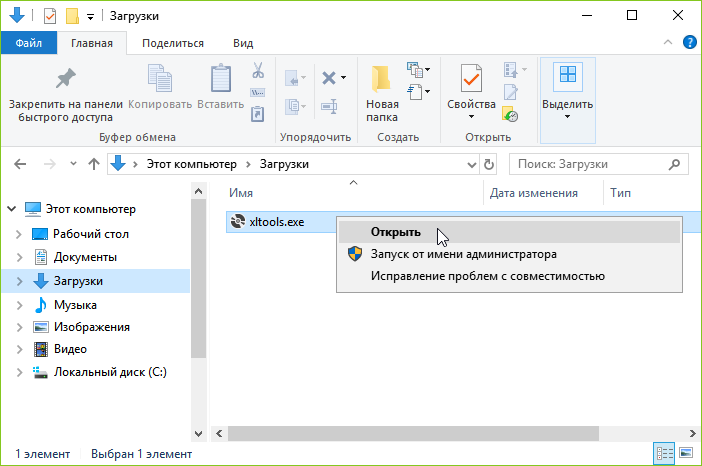Click the Move to icon
The width and height of the screenshot is (702, 466).
point(293,78)
